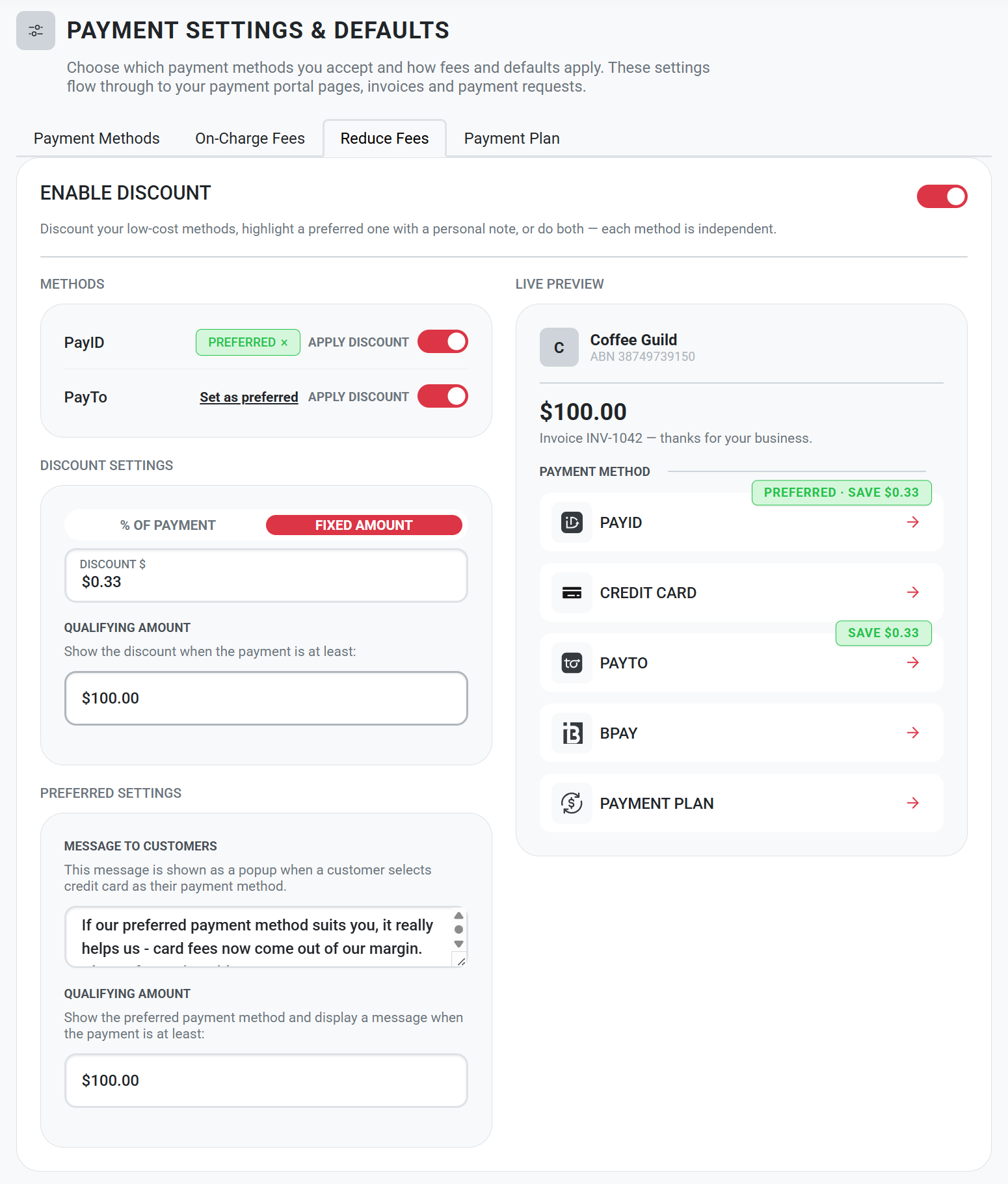Image resolution: width=1008 pixels, height=1184 pixels.
Task: Click the PayID logo icon in preview
Action: 572,522
